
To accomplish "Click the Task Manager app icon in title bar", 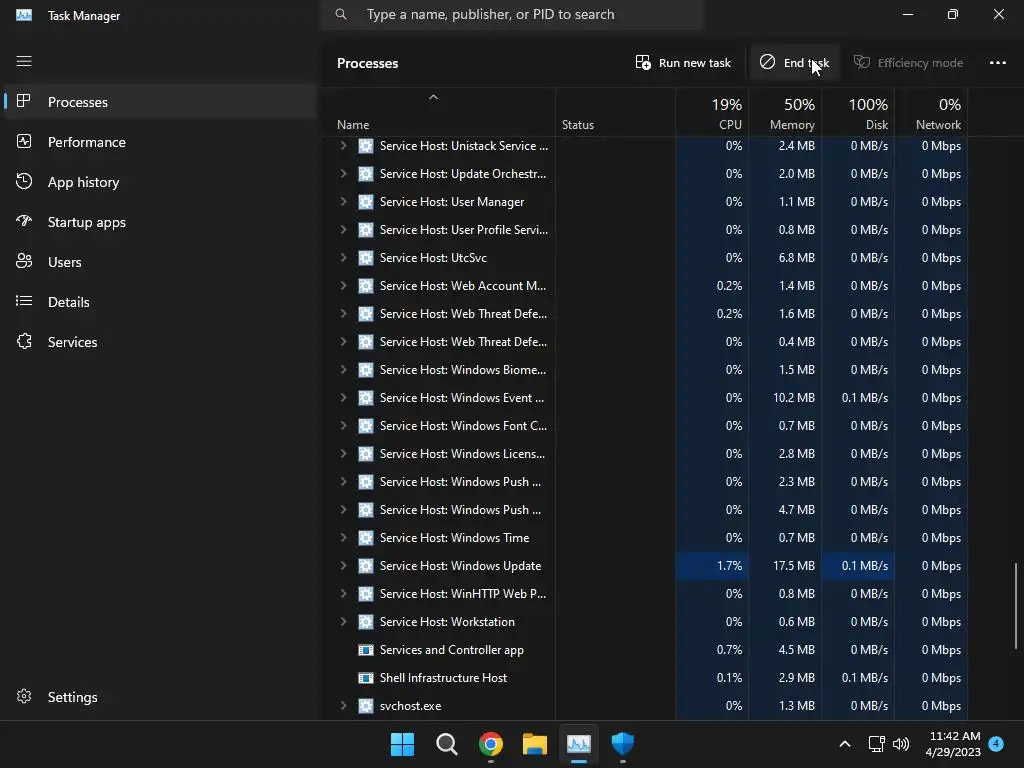I will click(x=24, y=15).
